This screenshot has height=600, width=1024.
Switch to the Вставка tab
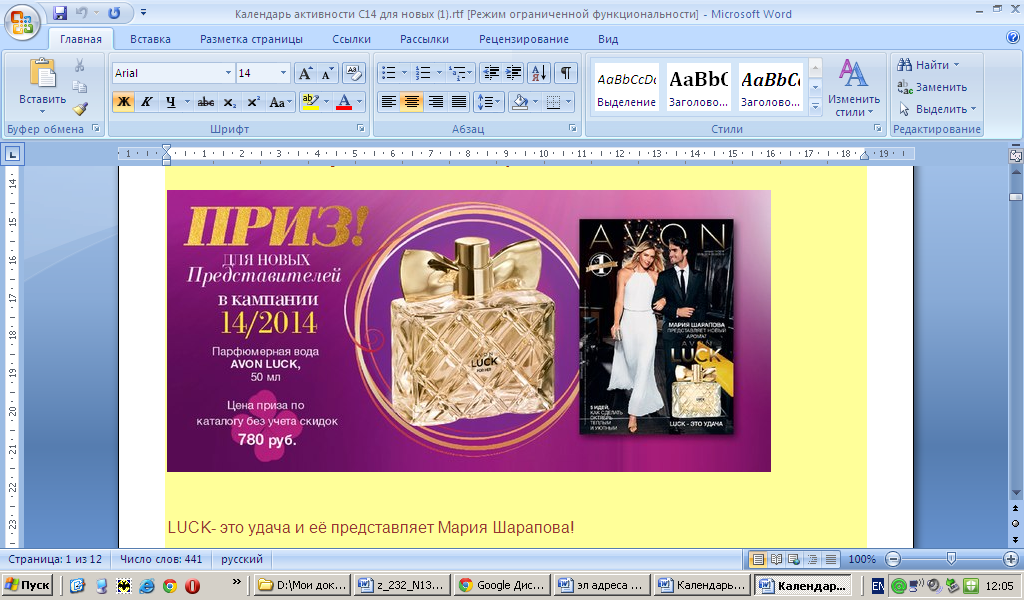[x=150, y=39]
